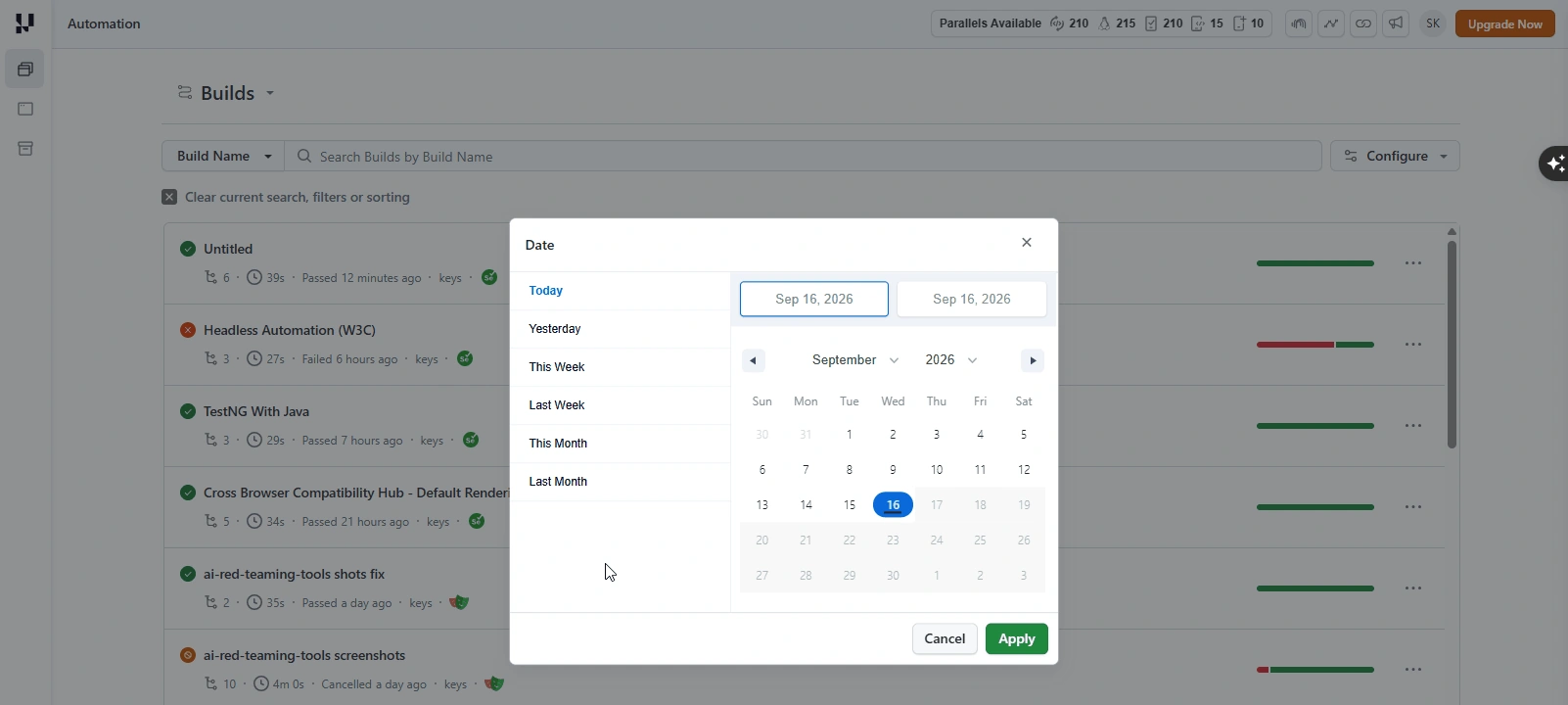Click the end date input field
The height and width of the screenshot is (705, 1568).
(972, 299)
